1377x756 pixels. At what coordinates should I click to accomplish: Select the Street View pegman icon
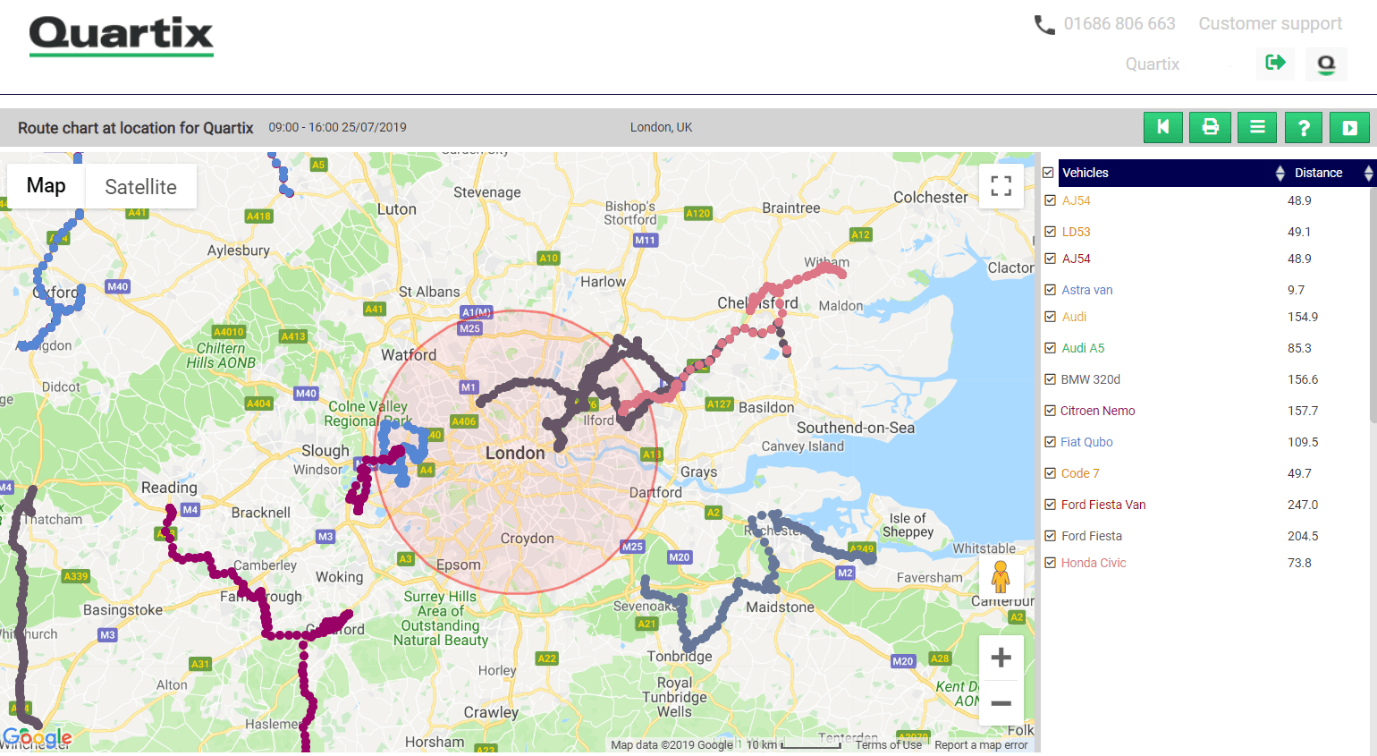(1000, 575)
